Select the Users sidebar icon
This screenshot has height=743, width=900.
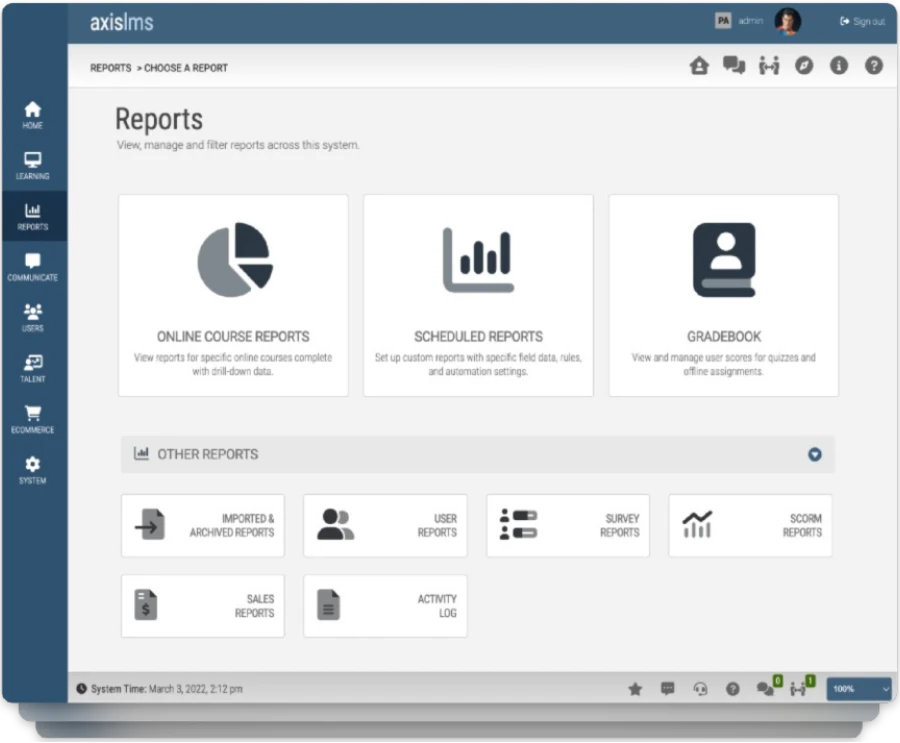[x=33, y=318]
